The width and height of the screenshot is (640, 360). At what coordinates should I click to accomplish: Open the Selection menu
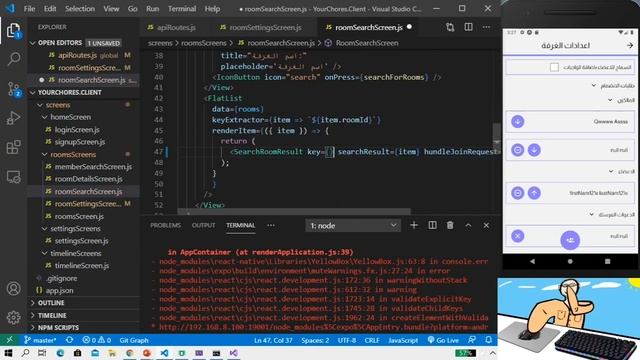point(80,9)
